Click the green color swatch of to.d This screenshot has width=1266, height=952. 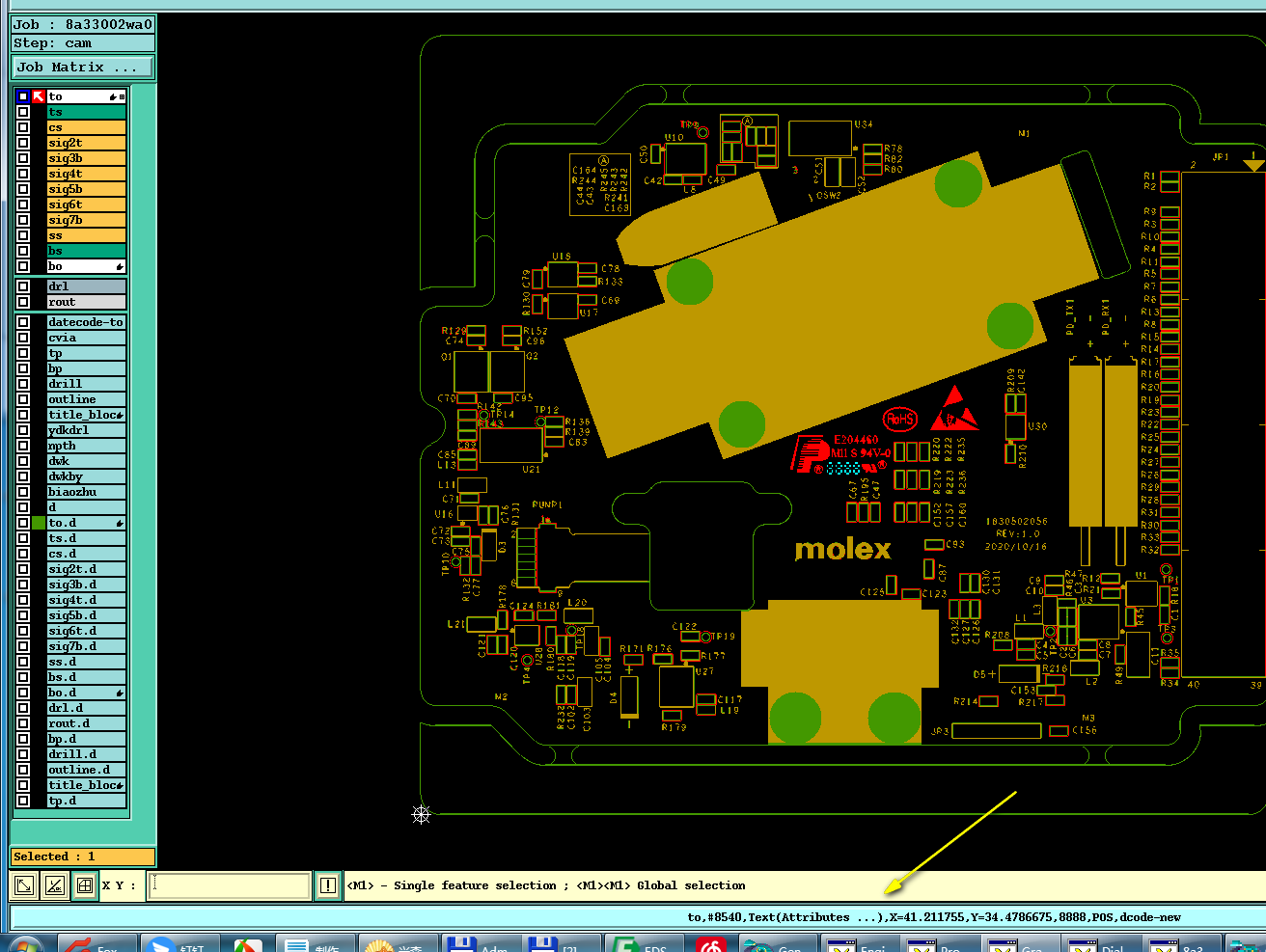coord(39,523)
